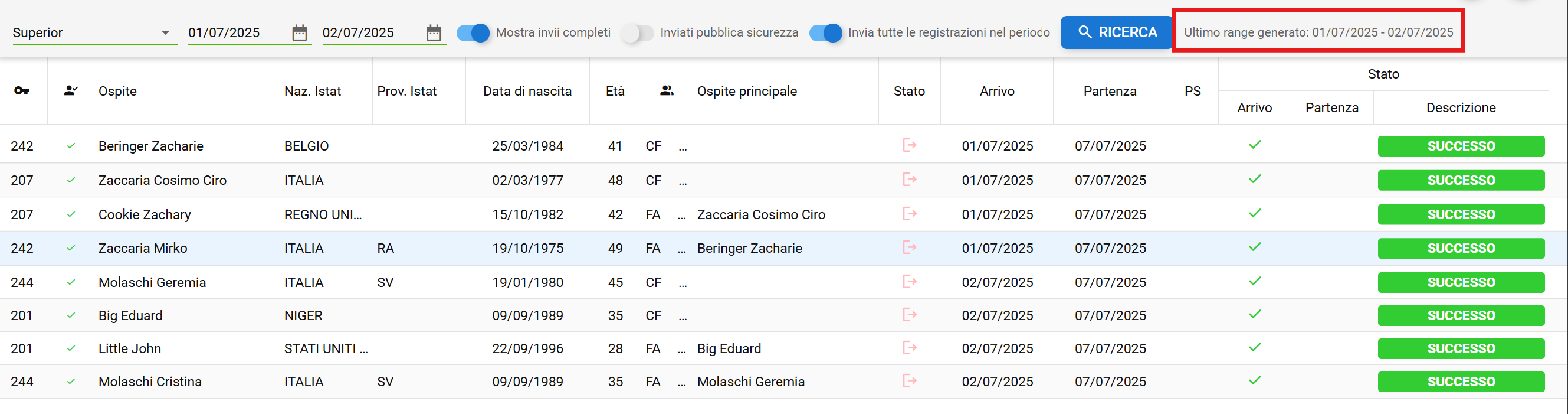1568x414 pixels.
Task: Disable Invia tutte le registrazioni nel periodo
Action: pyautogui.click(x=825, y=33)
